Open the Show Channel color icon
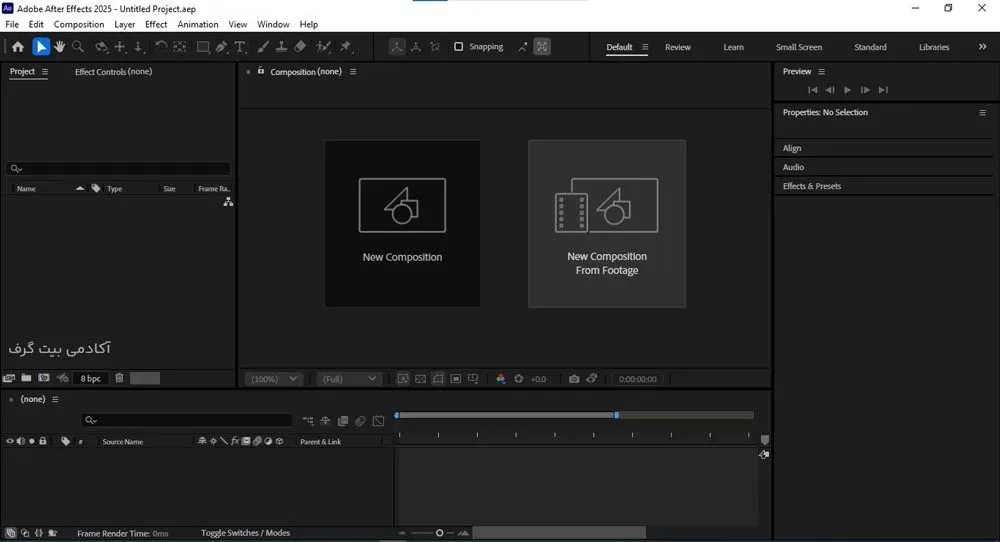This screenshot has height=542, width=1000. pyautogui.click(x=501, y=379)
